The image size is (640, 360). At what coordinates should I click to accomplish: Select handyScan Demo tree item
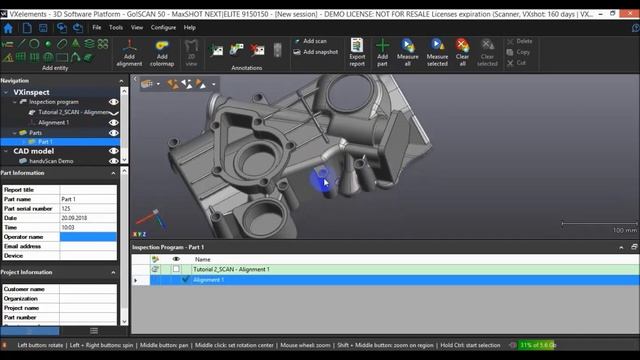(51, 161)
